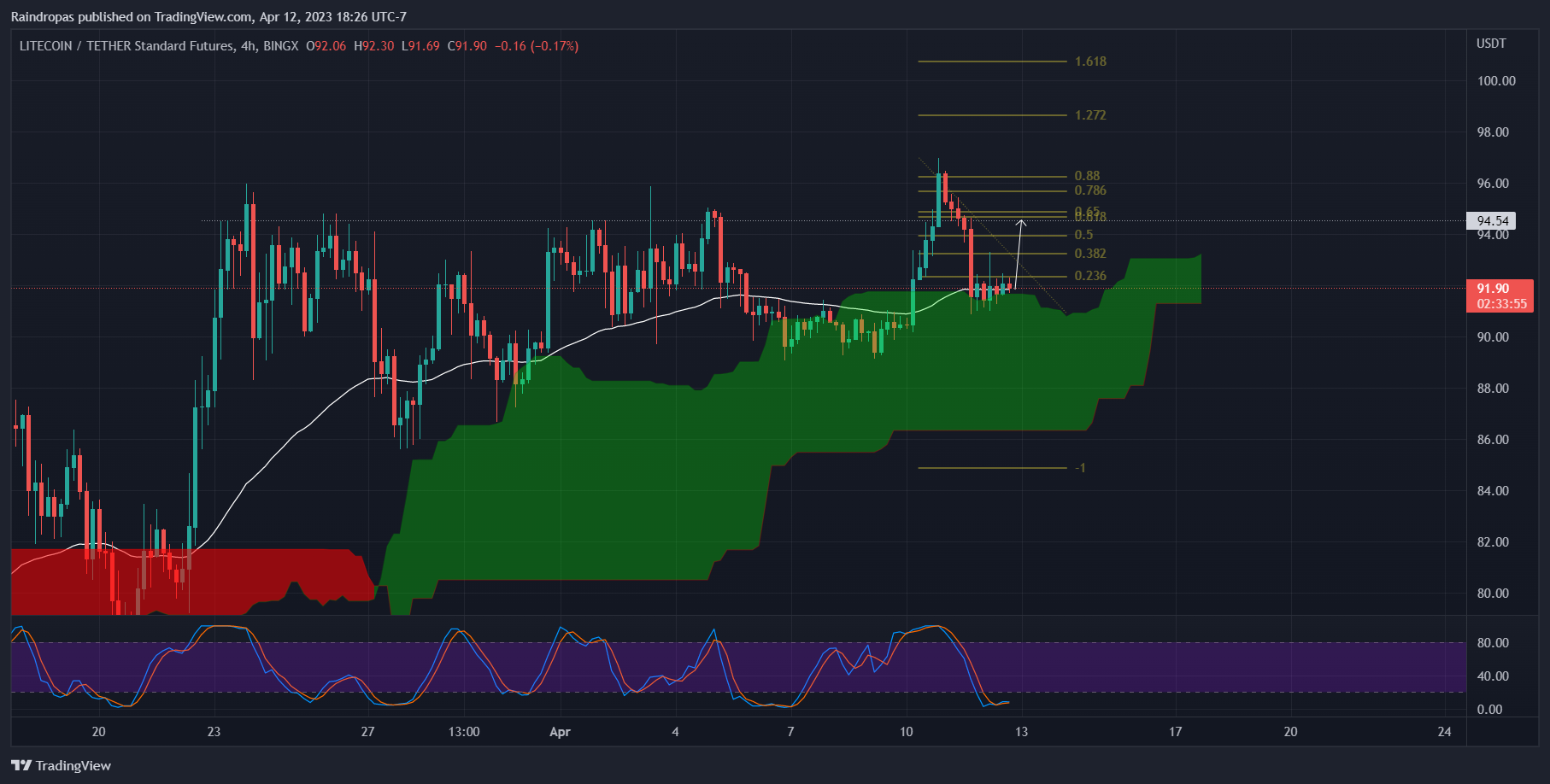Click 0.00 on the stochastic scale
This screenshot has height=784, width=1550.
tap(1489, 710)
